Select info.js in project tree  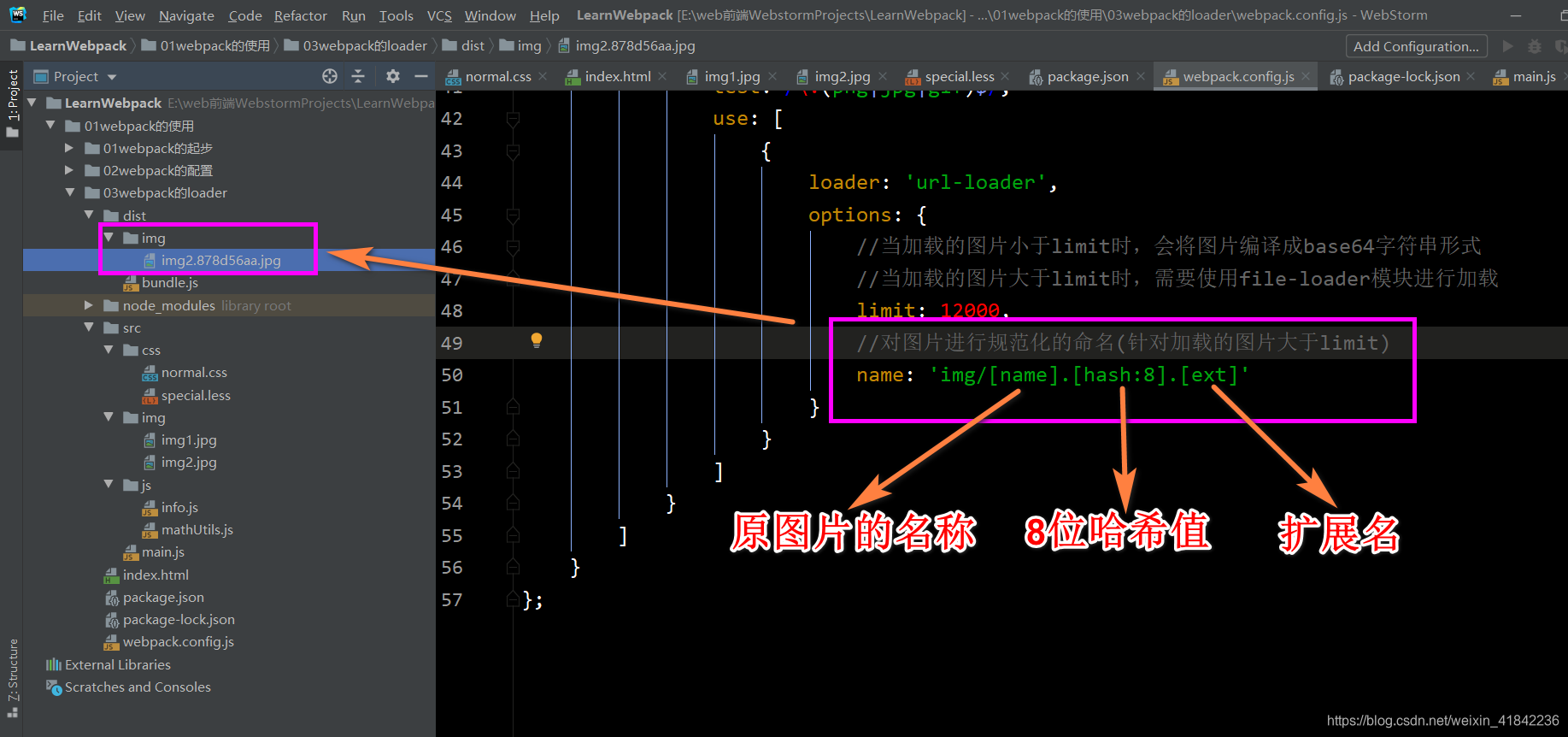pos(179,507)
